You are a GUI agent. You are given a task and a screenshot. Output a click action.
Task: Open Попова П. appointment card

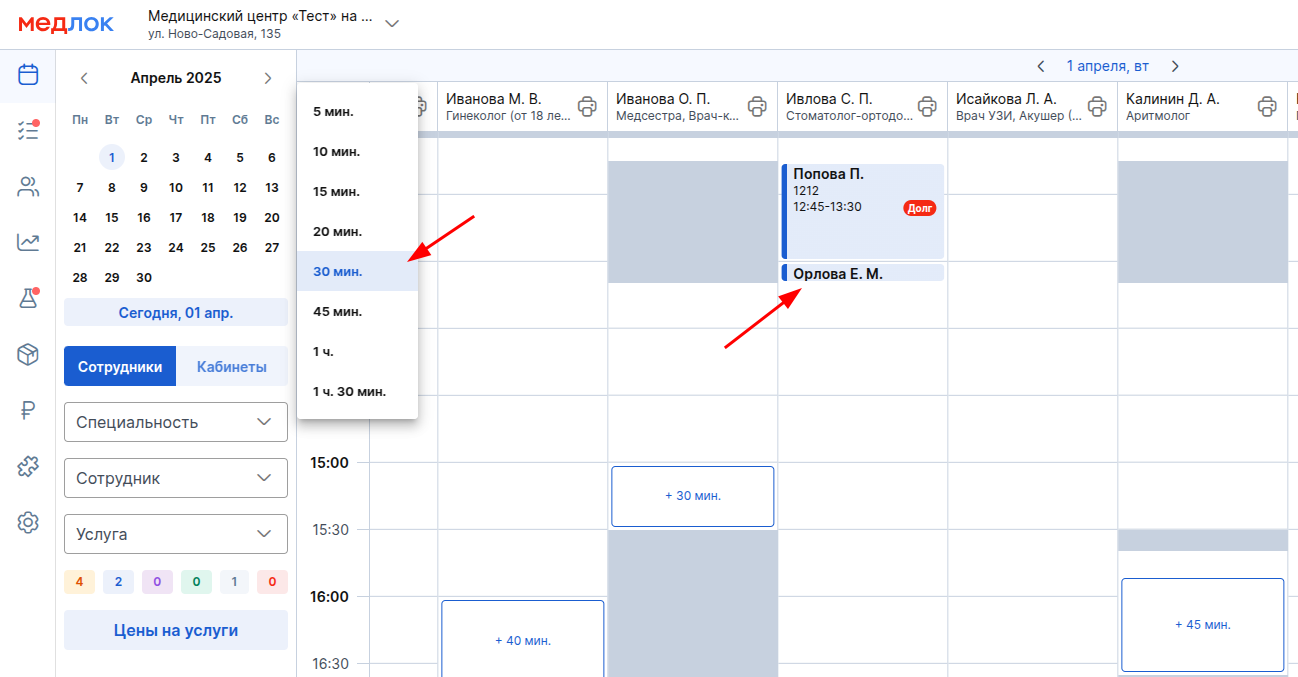tap(862, 211)
